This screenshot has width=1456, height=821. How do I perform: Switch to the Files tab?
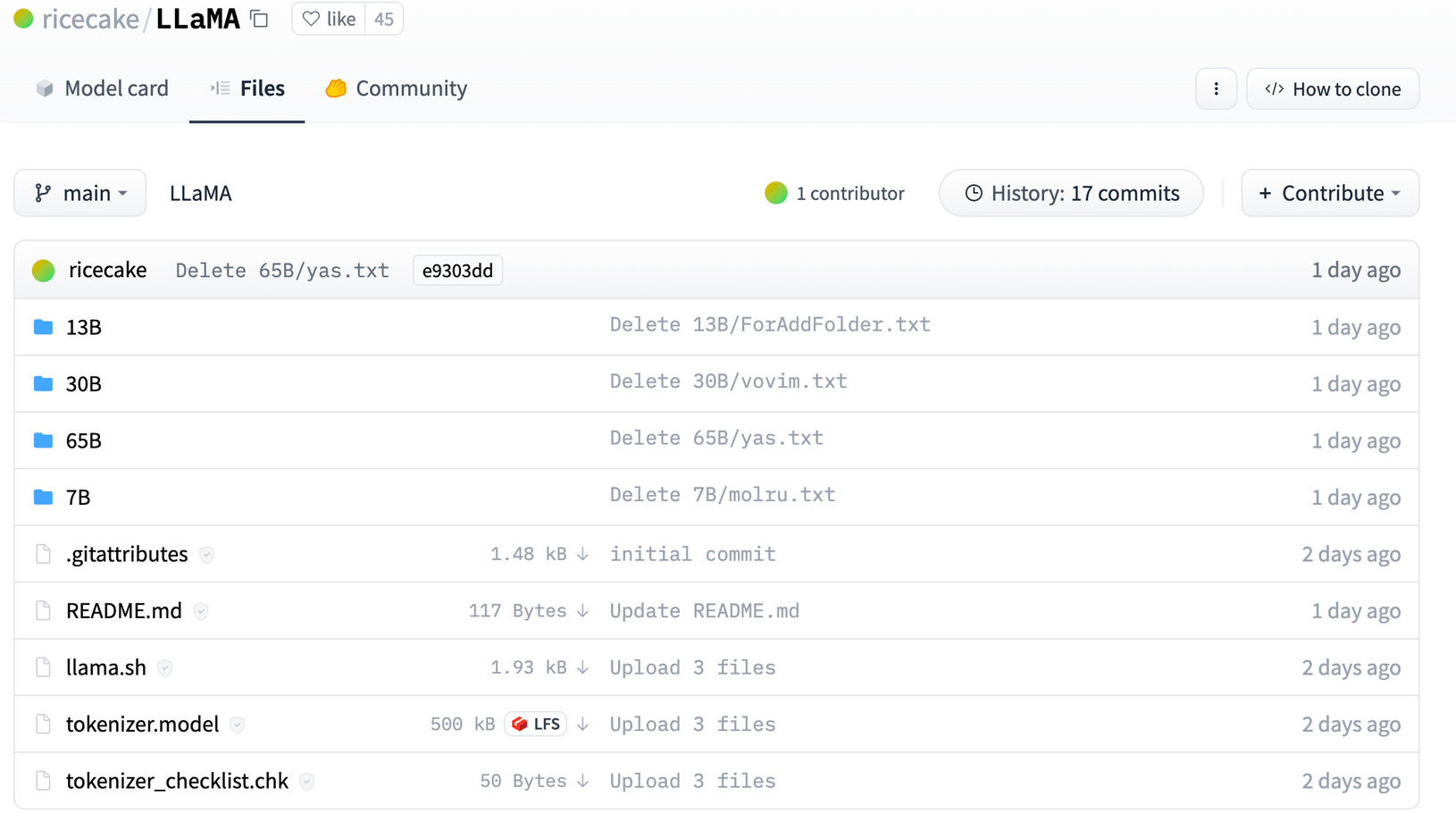click(x=247, y=88)
